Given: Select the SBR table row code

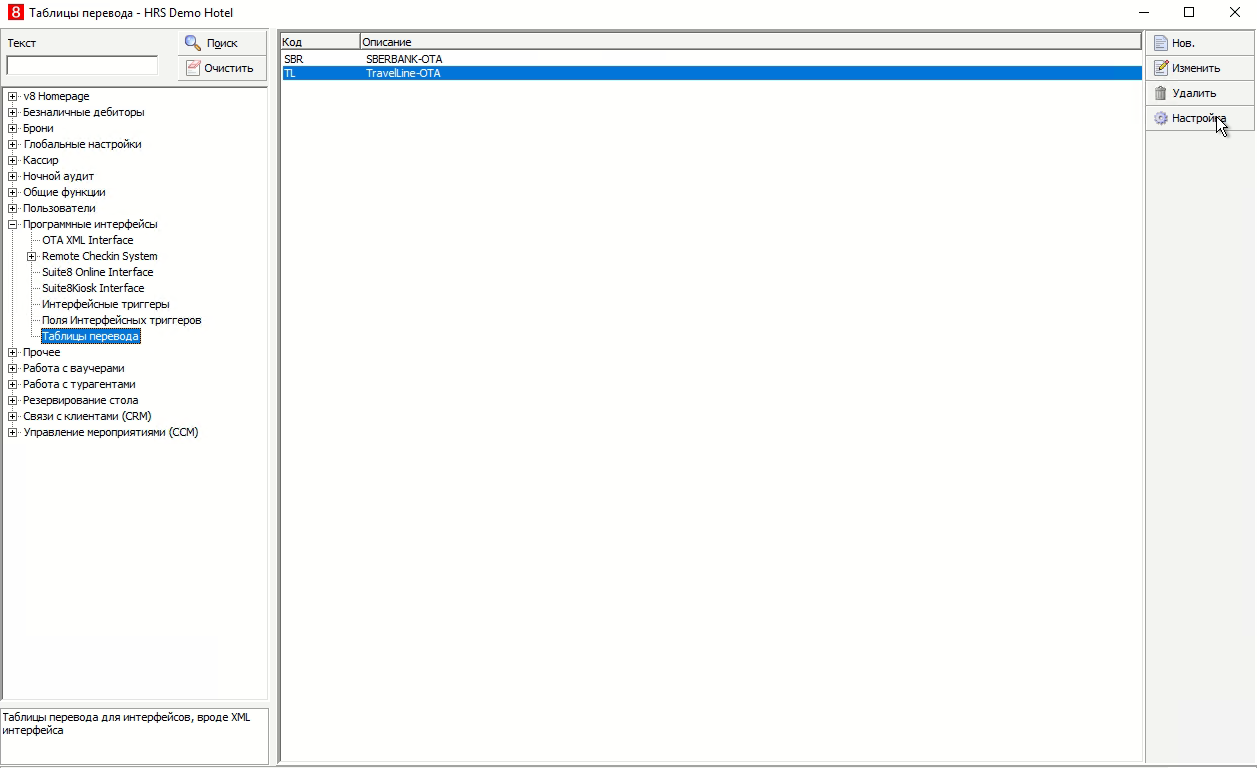Looking at the screenshot, I should pyautogui.click(x=294, y=59).
